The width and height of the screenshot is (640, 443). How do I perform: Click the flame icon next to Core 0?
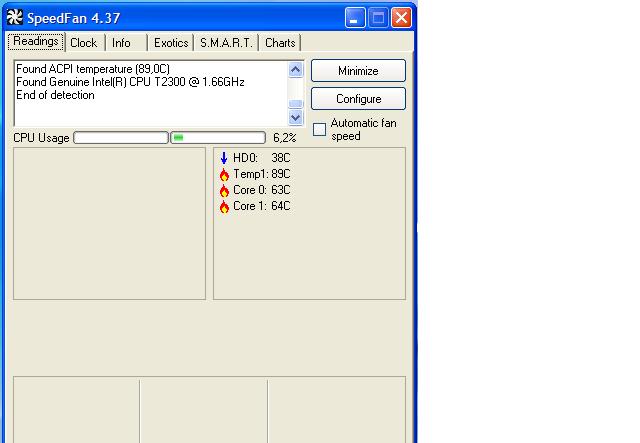tap(224, 190)
